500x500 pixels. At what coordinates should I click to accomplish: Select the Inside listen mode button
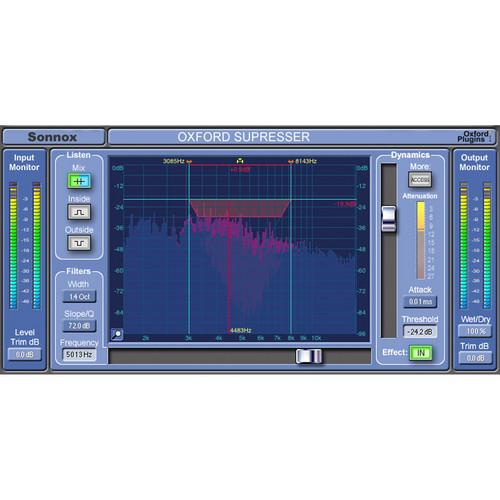(x=79, y=212)
